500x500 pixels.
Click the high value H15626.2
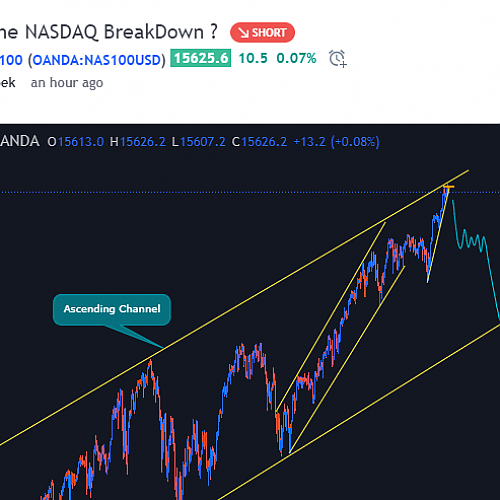(x=138, y=142)
